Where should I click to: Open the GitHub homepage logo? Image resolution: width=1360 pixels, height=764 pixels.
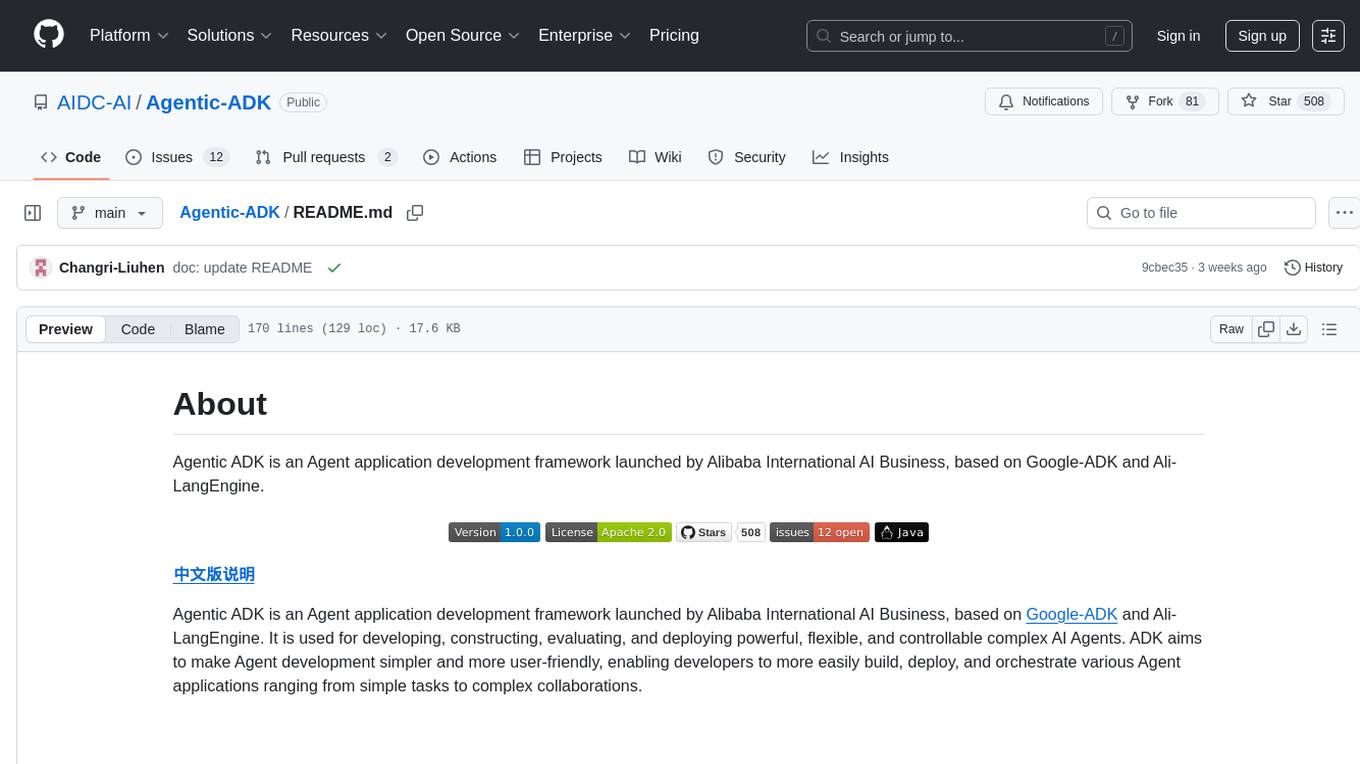pyautogui.click(x=49, y=35)
